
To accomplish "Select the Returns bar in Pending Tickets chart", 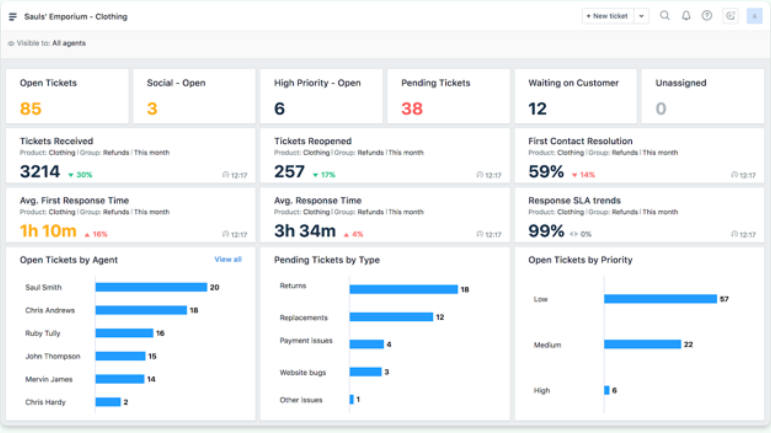I will tap(402, 289).
